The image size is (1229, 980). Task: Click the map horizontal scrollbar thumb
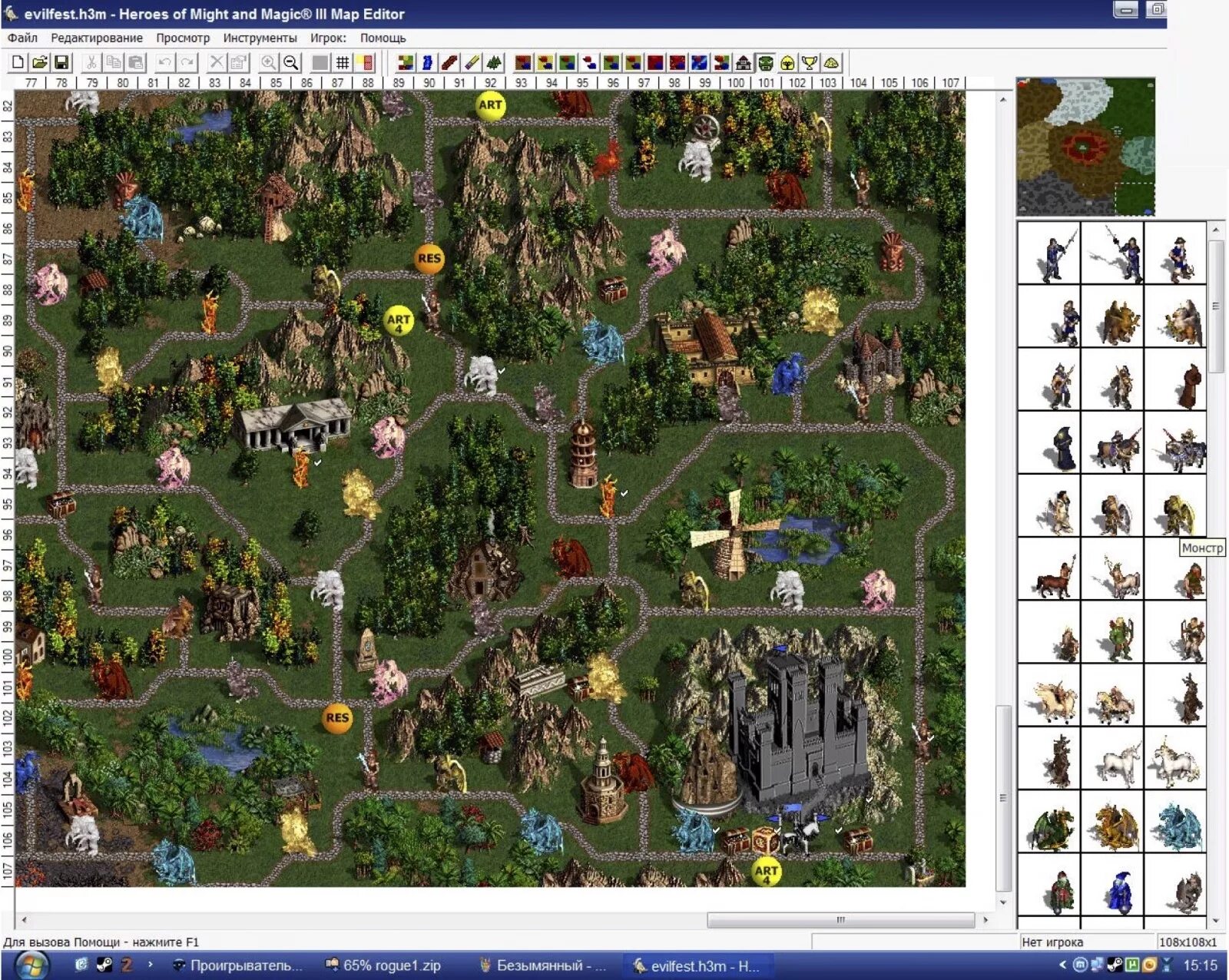(841, 919)
